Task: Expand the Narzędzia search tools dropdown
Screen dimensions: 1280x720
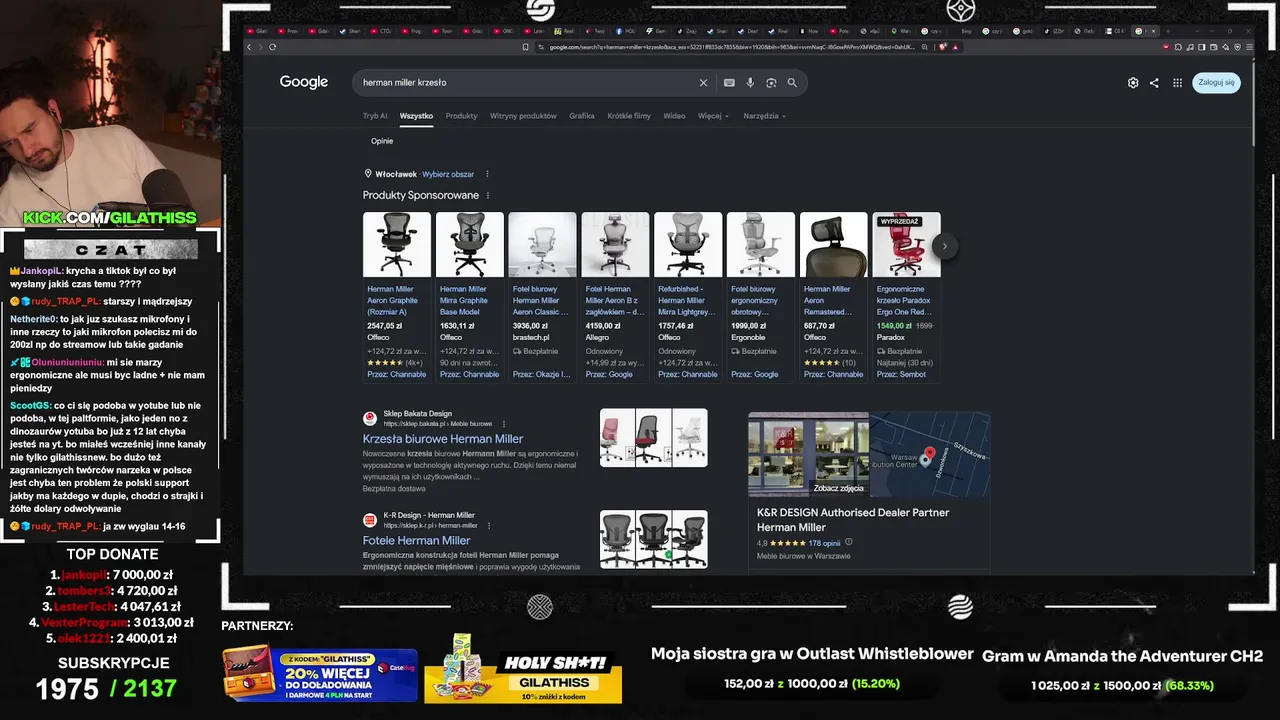Action: point(764,116)
